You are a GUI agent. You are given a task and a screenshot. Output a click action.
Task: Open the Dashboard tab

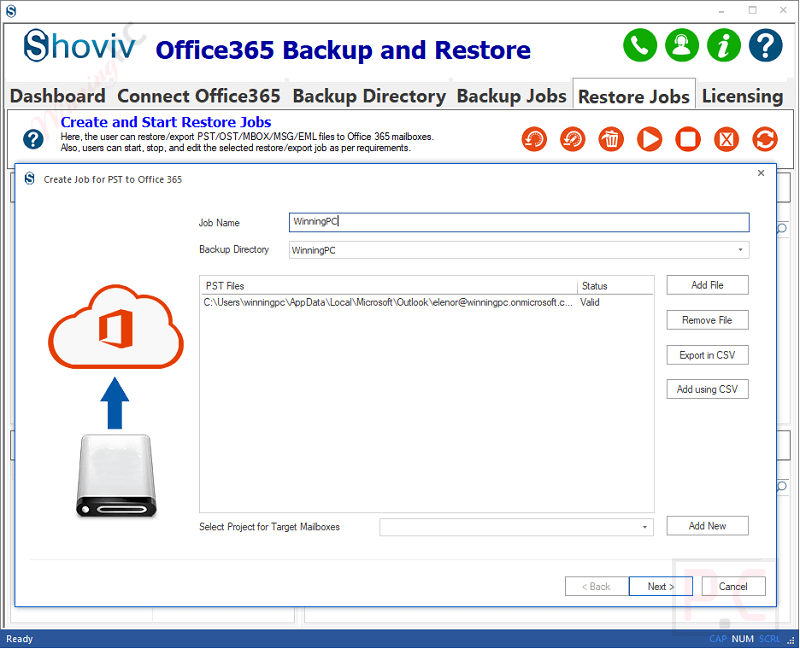coord(58,96)
